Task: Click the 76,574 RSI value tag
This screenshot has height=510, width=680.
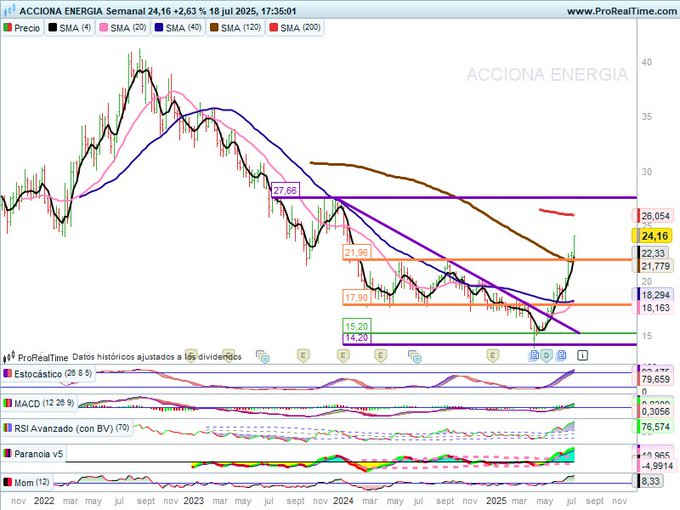Action: coord(655,427)
